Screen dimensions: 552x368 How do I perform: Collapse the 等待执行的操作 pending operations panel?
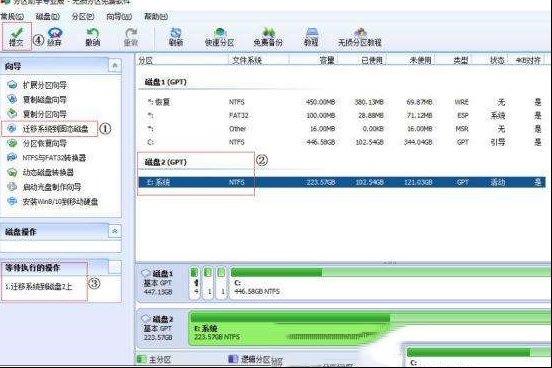tap(114, 267)
